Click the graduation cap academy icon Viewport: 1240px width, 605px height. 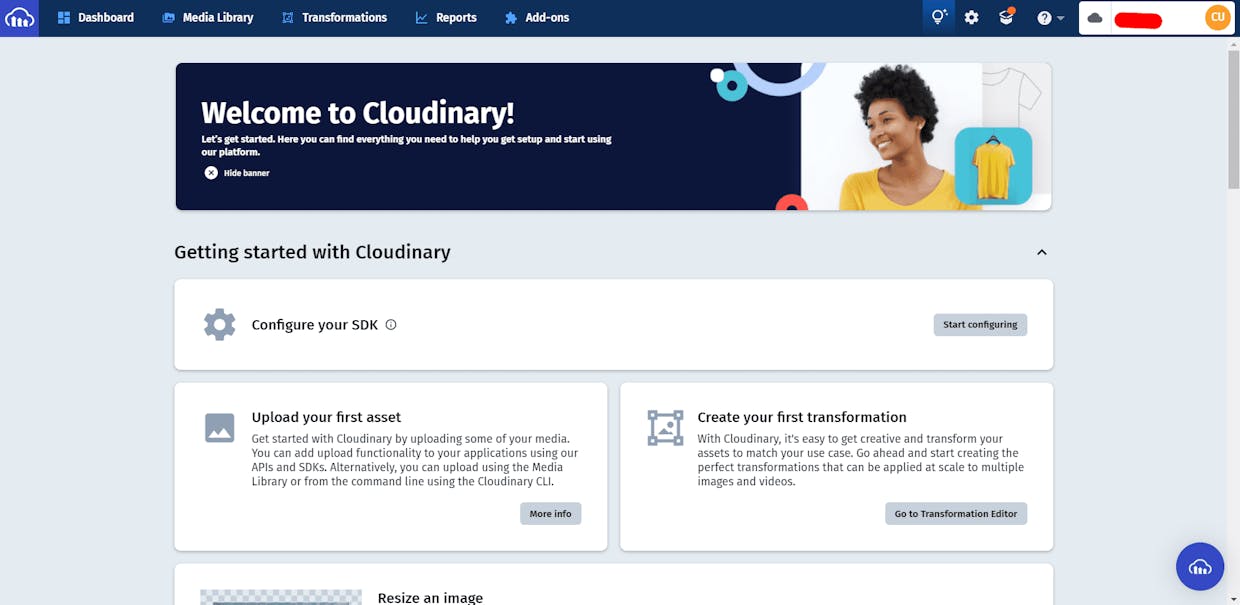coord(1007,17)
